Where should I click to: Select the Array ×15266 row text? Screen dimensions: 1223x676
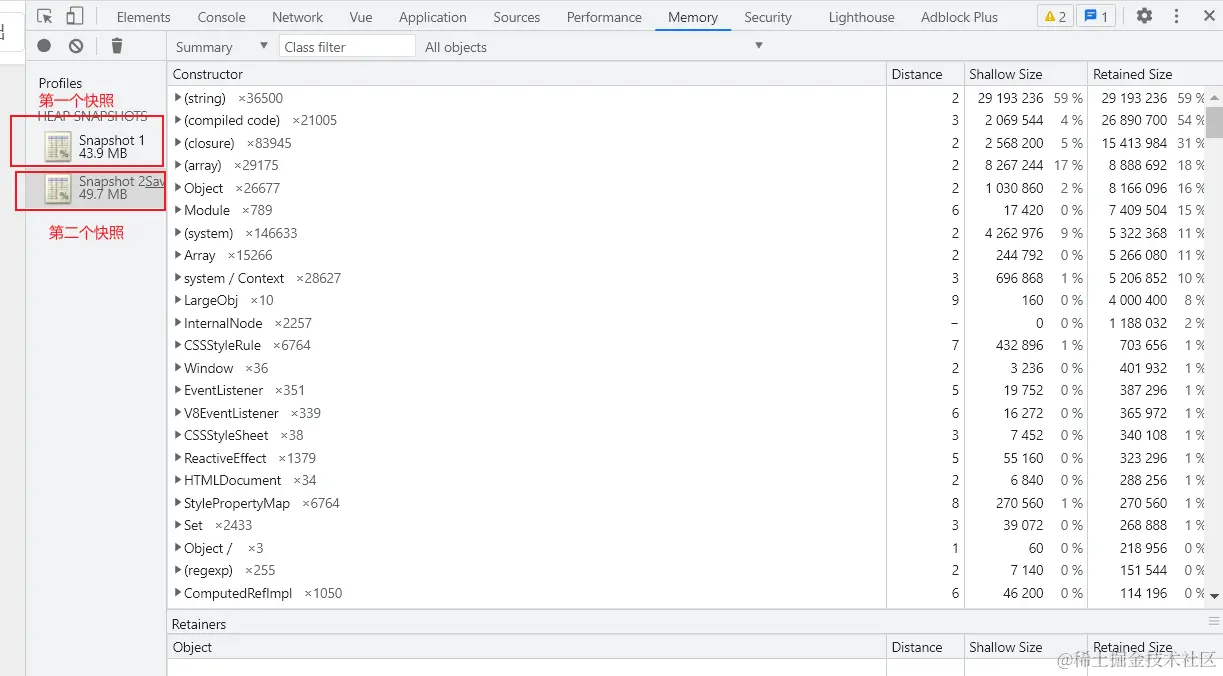[228, 255]
